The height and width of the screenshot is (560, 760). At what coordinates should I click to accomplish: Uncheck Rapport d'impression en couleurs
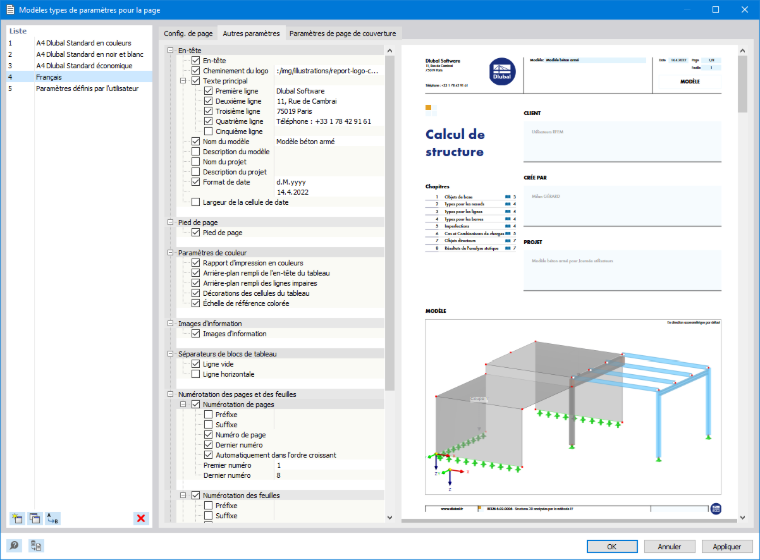click(x=196, y=263)
